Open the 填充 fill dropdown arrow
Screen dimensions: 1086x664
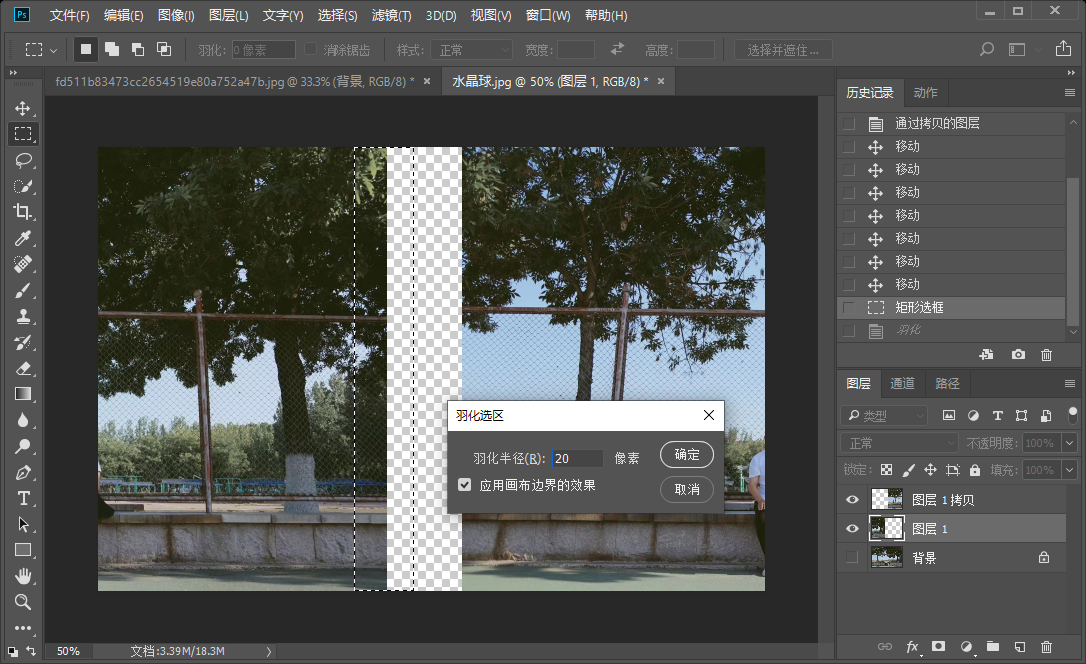[1070, 470]
